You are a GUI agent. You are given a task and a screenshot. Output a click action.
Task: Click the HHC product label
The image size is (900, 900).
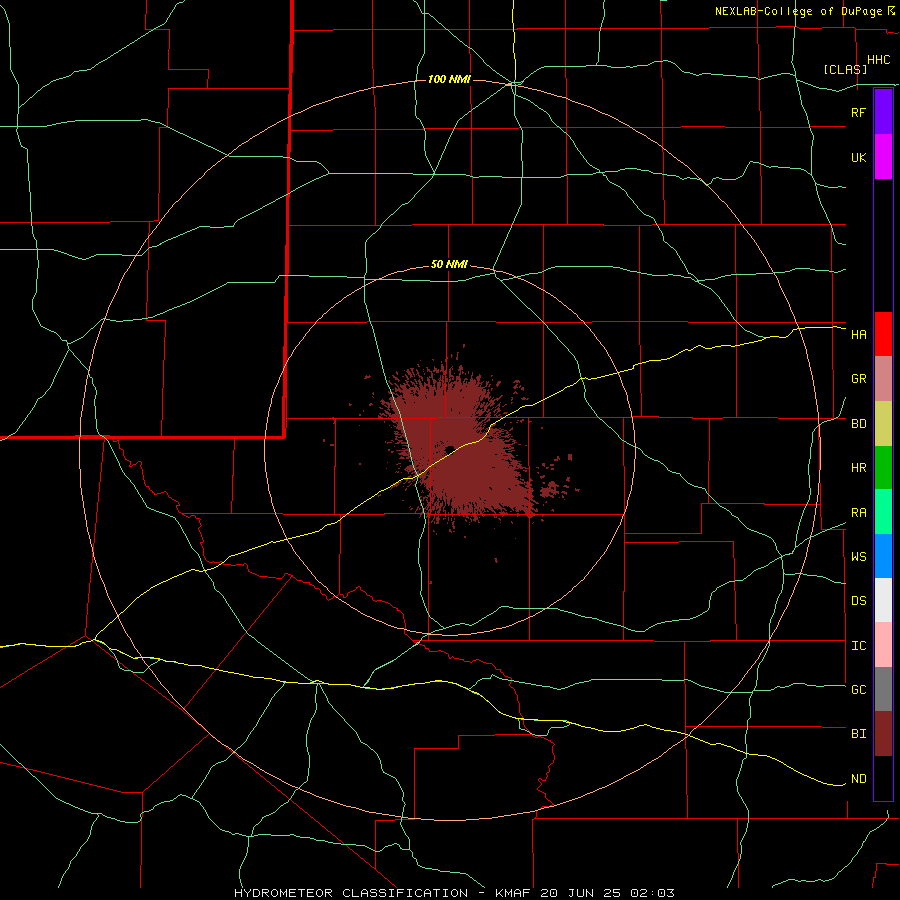[878, 60]
